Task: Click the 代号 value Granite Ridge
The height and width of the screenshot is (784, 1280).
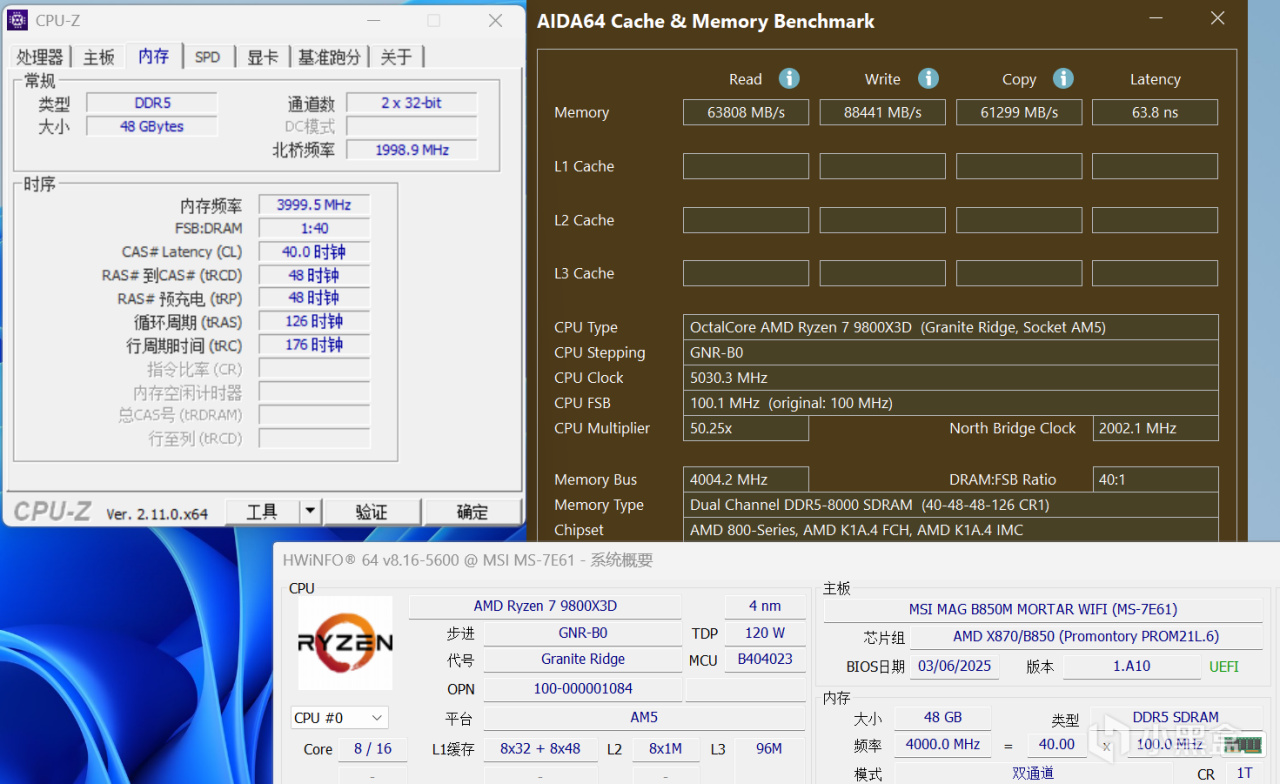Action: tap(583, 659)
